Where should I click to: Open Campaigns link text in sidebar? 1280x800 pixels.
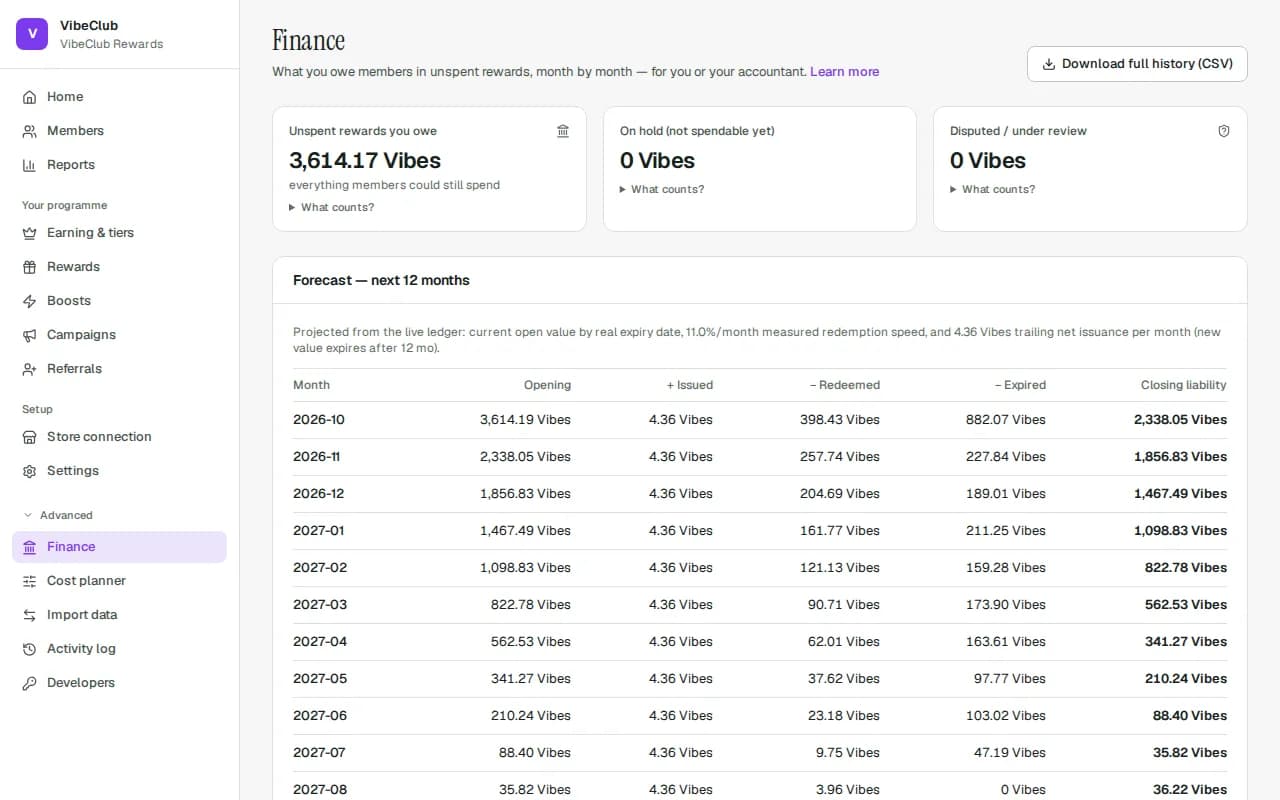click(x=81, y=335)
